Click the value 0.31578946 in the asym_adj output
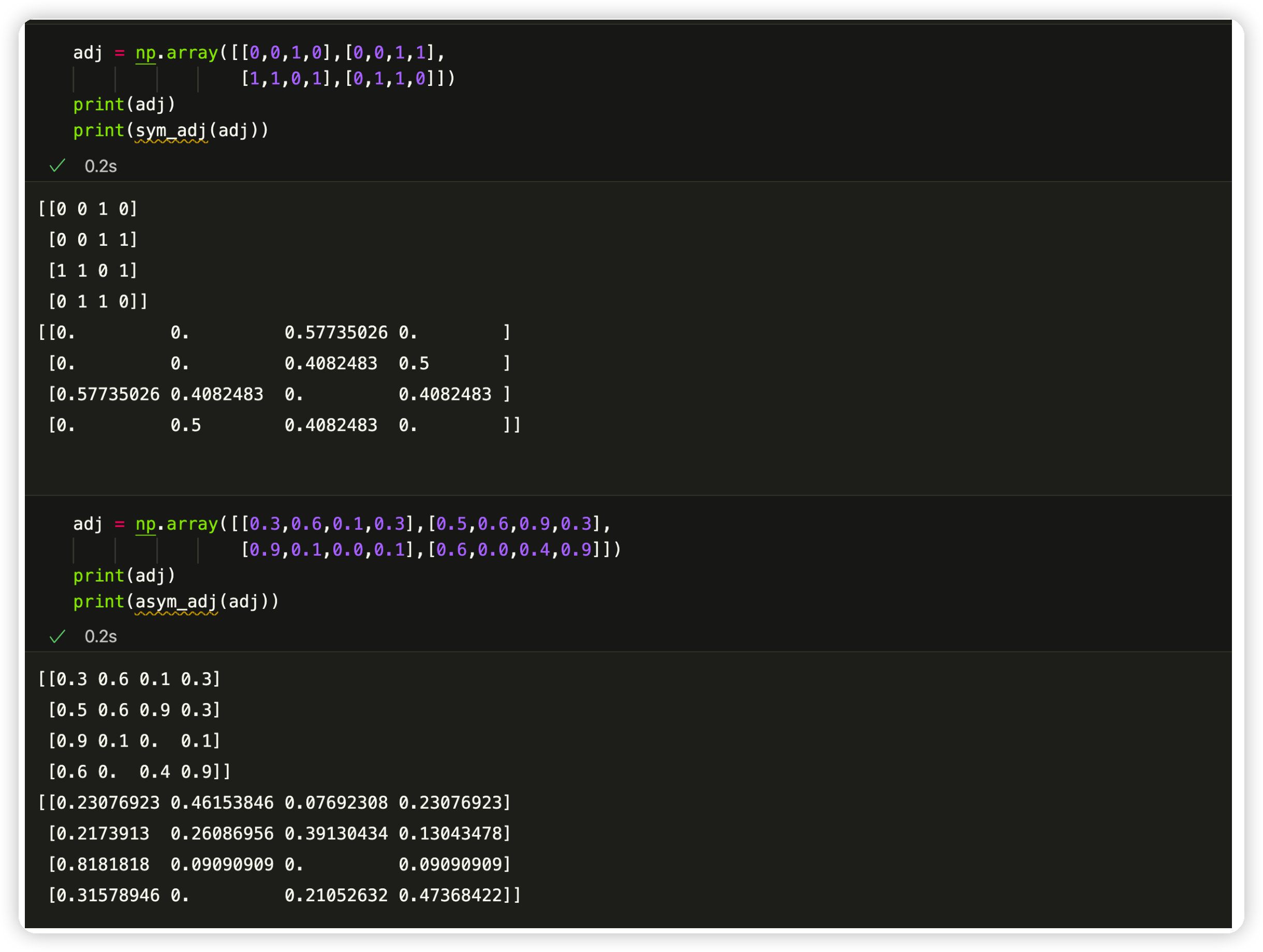Image resolution: width=1263 pixels, height=952 pixels. point(108,896)
